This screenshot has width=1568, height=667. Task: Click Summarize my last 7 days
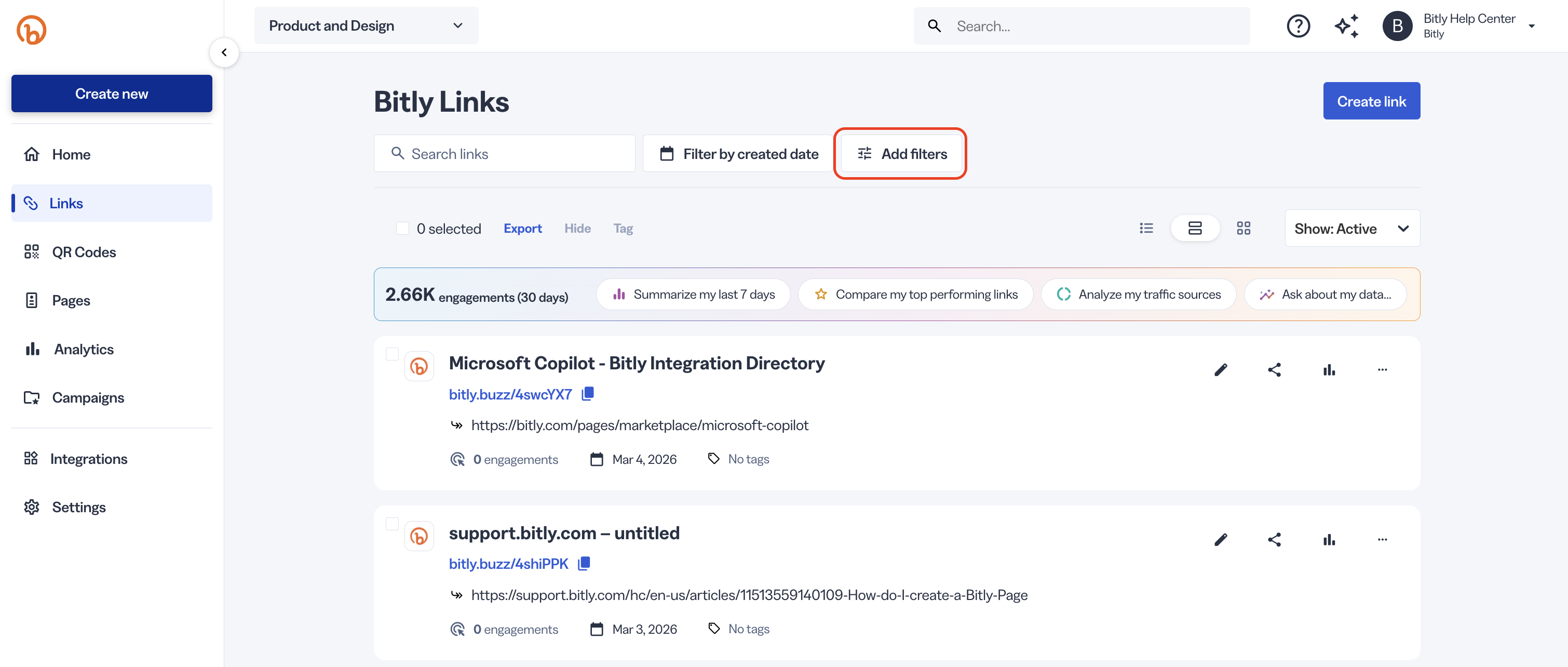pos(693,295)
